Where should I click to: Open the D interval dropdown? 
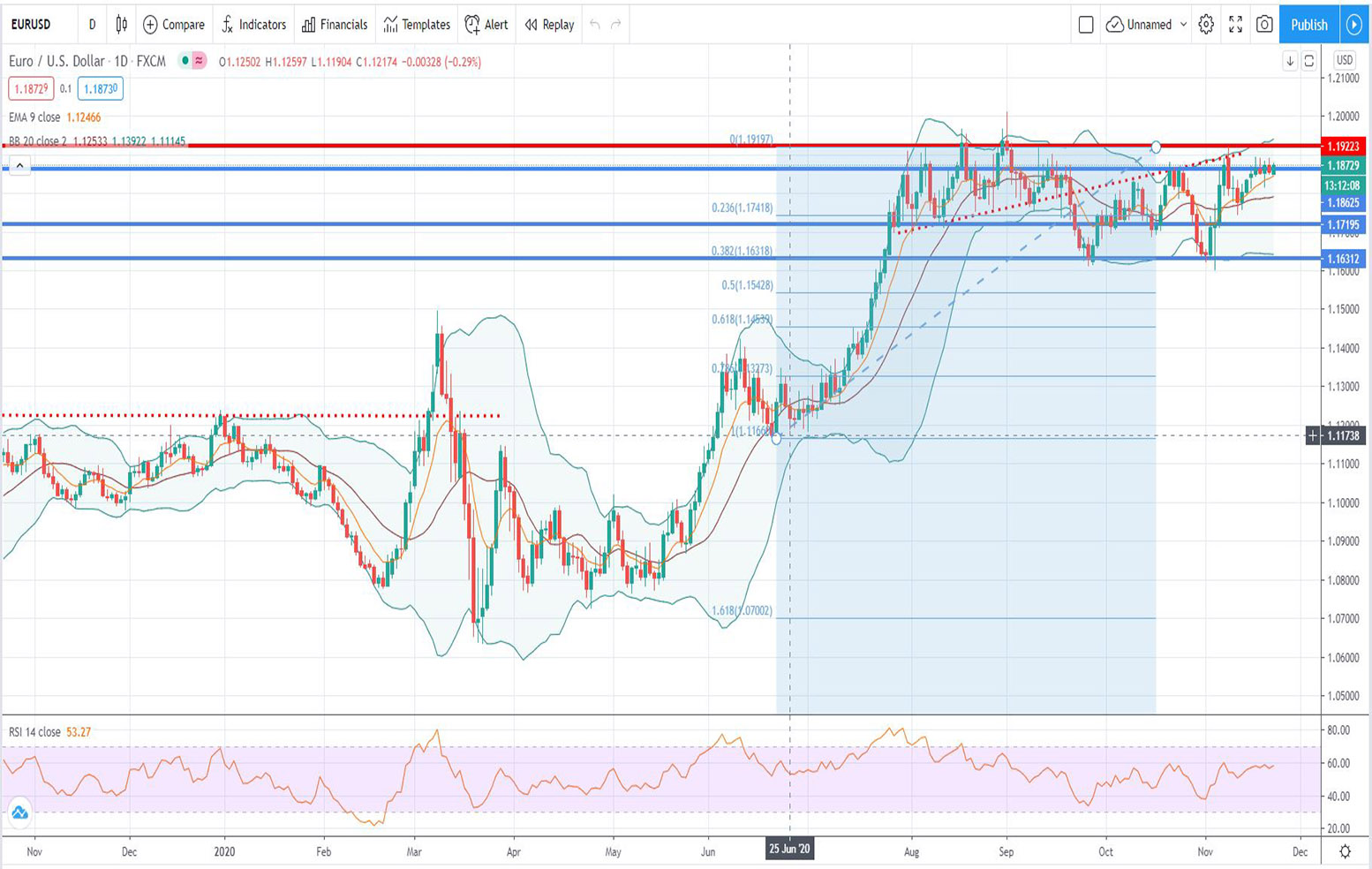tap(92, 25)
